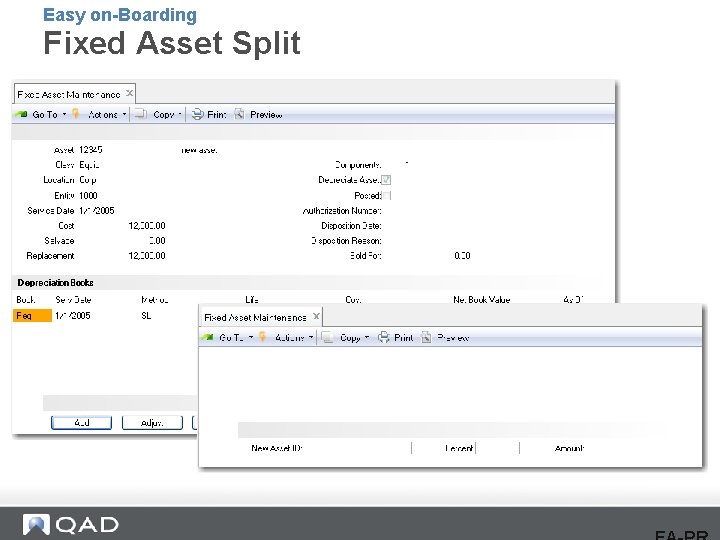720x540 pixels.
Task: Click the Asset field value 12345
Action: [x=90, y=150]
